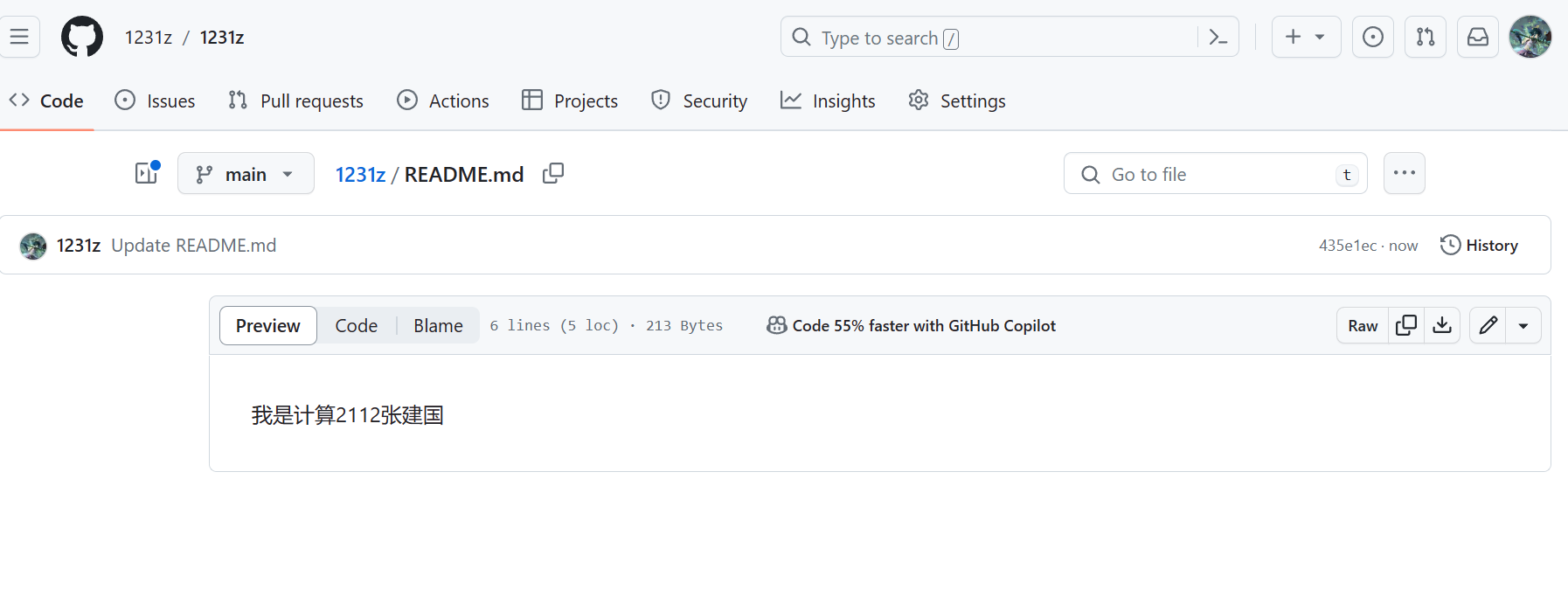Viewport: 1568px width, 597px height.
Task: View the file's History
Action: pos(1479,246)
